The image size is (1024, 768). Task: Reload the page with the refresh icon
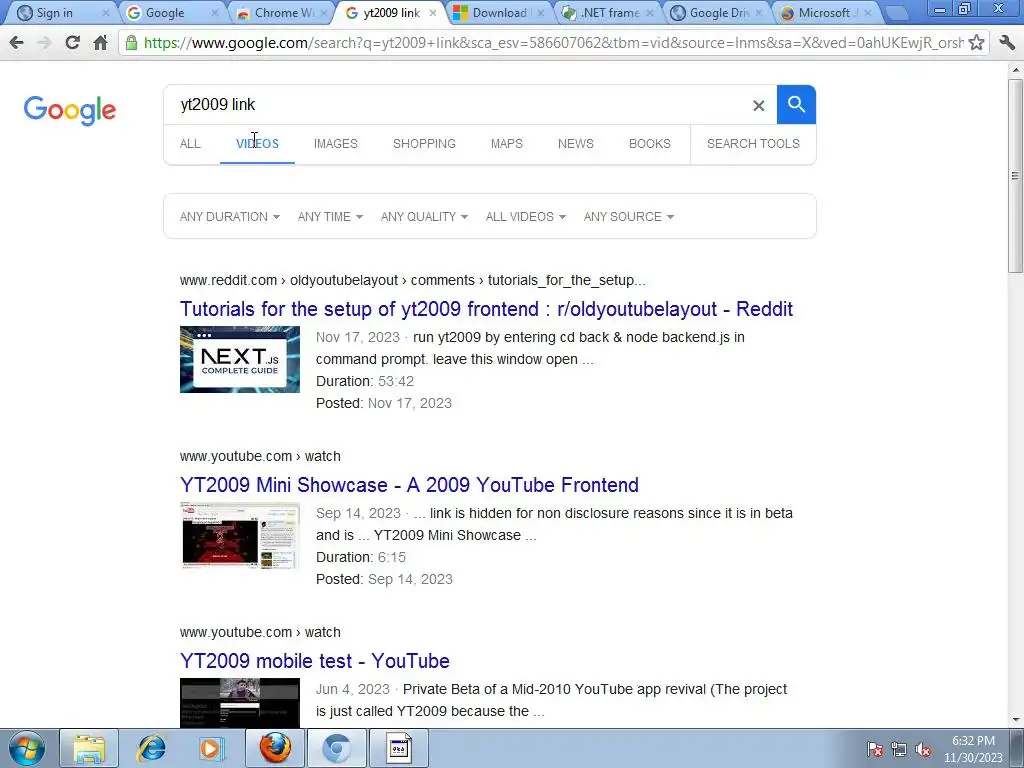click(72, 43)
